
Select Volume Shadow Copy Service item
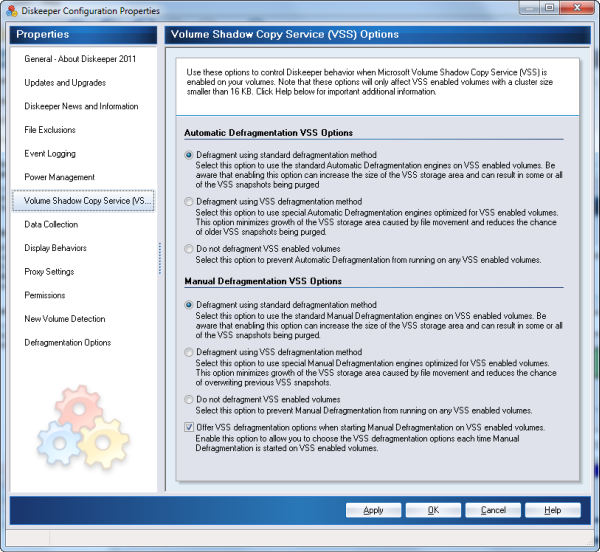pyautogui.click(x=83, y=200)
